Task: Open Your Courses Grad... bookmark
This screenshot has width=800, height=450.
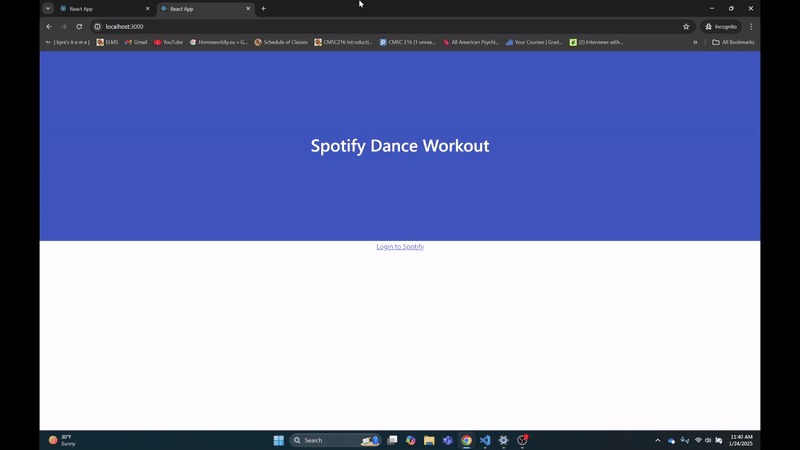Action: (534, 42)
